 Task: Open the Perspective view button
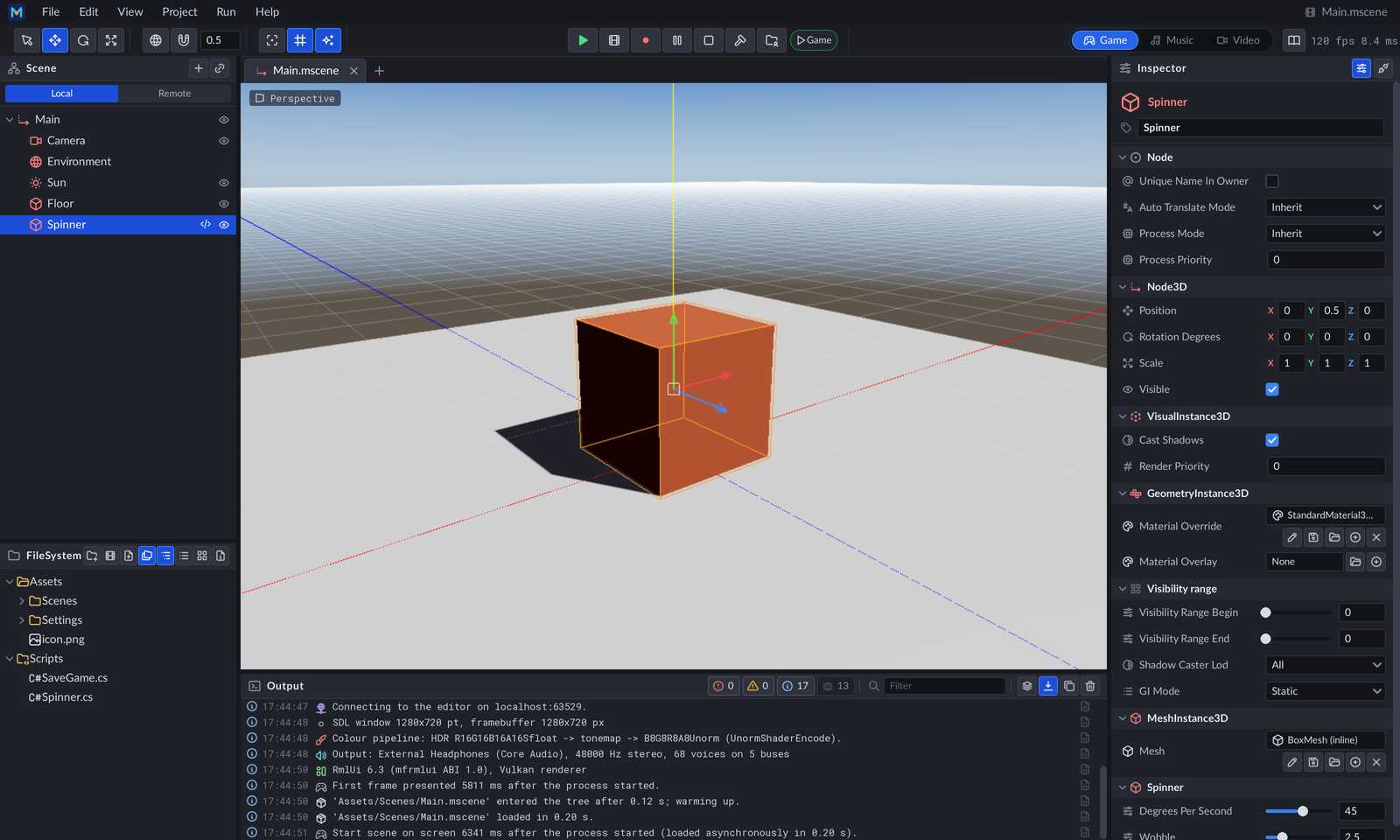pos(295,98)
